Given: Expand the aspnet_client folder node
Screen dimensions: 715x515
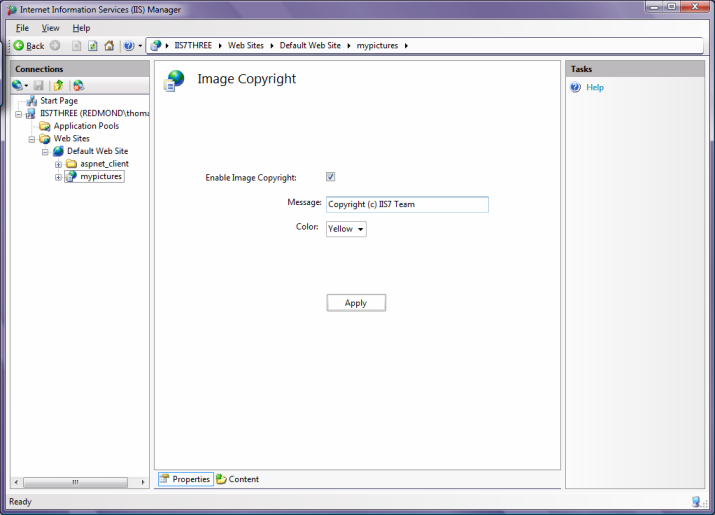Looking at the screenshot, I should [x=58, y=164].
